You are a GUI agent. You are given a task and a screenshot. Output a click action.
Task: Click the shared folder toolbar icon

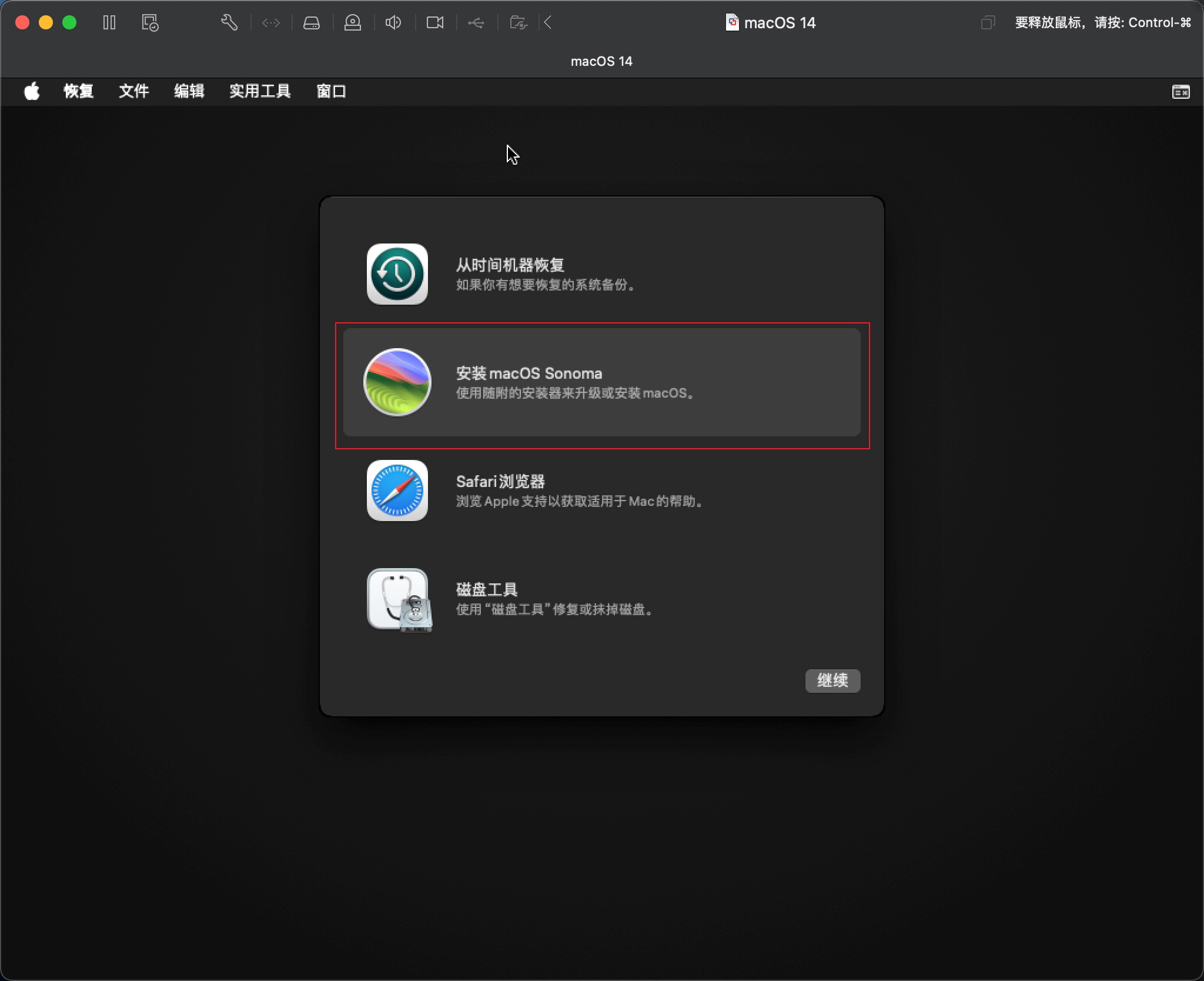[518, 23]
